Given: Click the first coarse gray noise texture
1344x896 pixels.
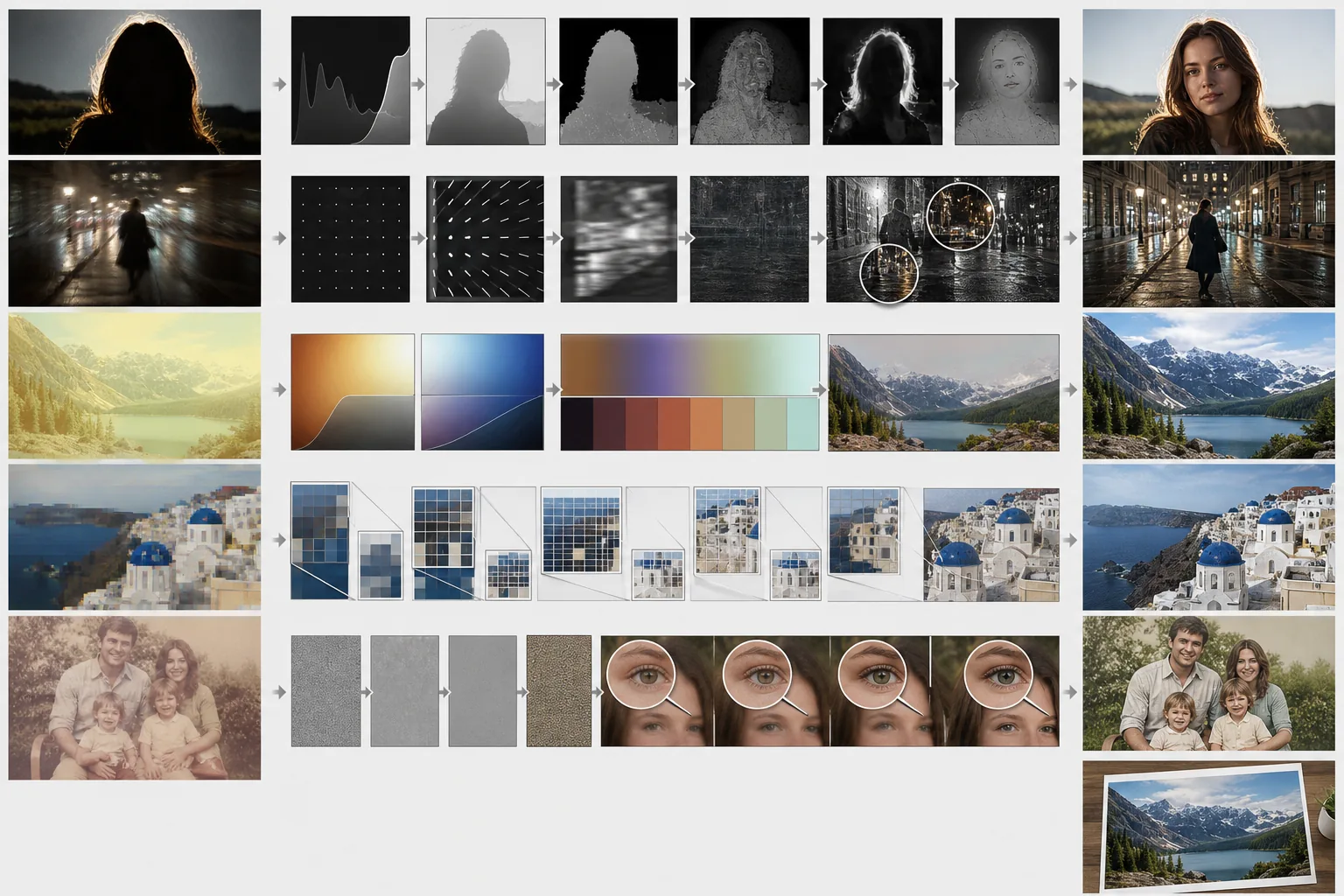Looking at the screenshot, I should click(x=325, y=691).
